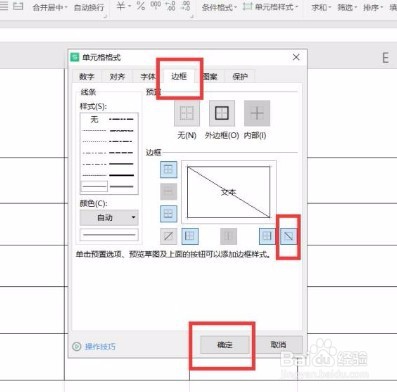Viewport: 397px width, 392px height.
Task: Select the 内部(I) inside border preset
Action: coord(257,113)
